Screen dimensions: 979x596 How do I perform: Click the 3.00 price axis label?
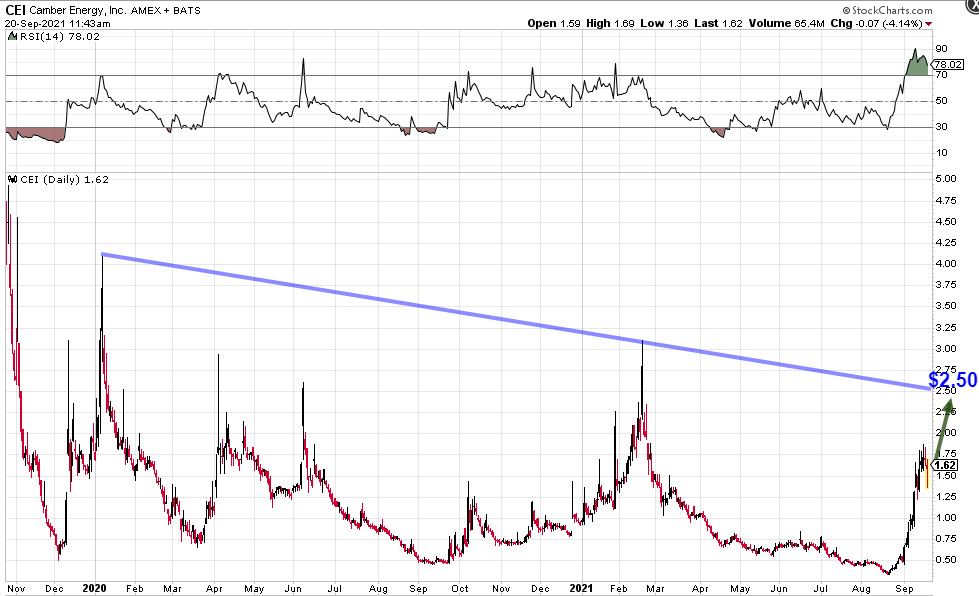pos(945,349)
